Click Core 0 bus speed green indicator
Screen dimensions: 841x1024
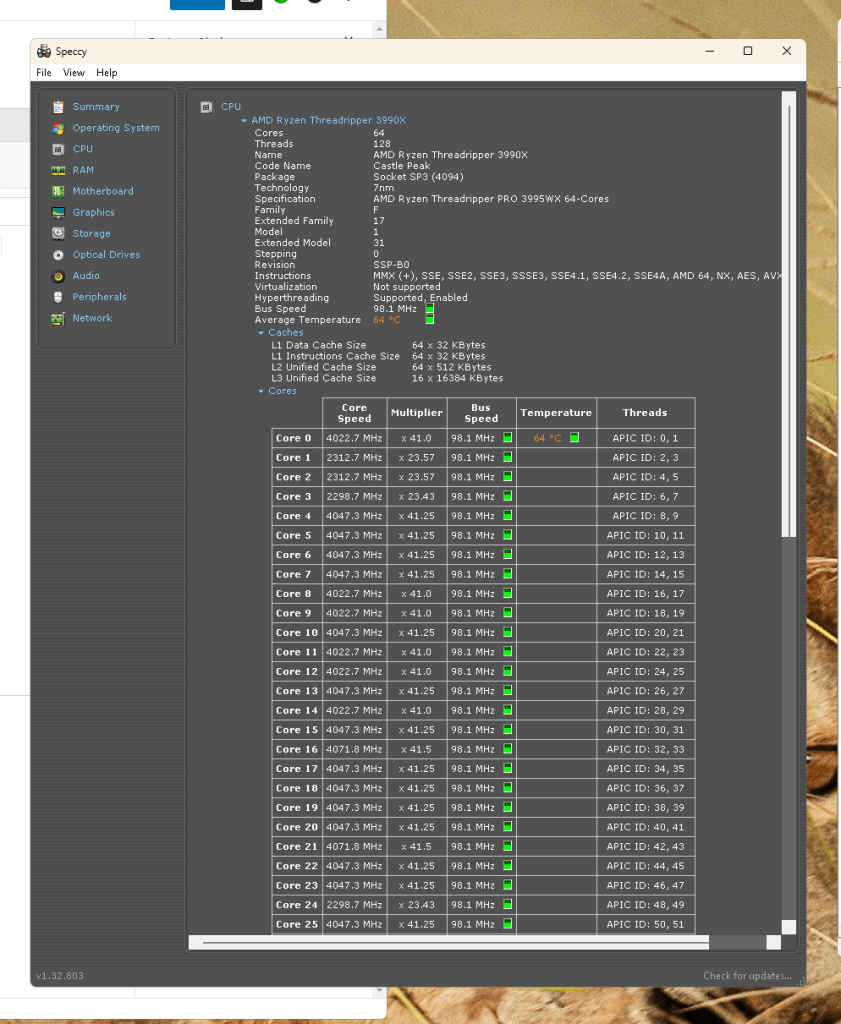507,438
